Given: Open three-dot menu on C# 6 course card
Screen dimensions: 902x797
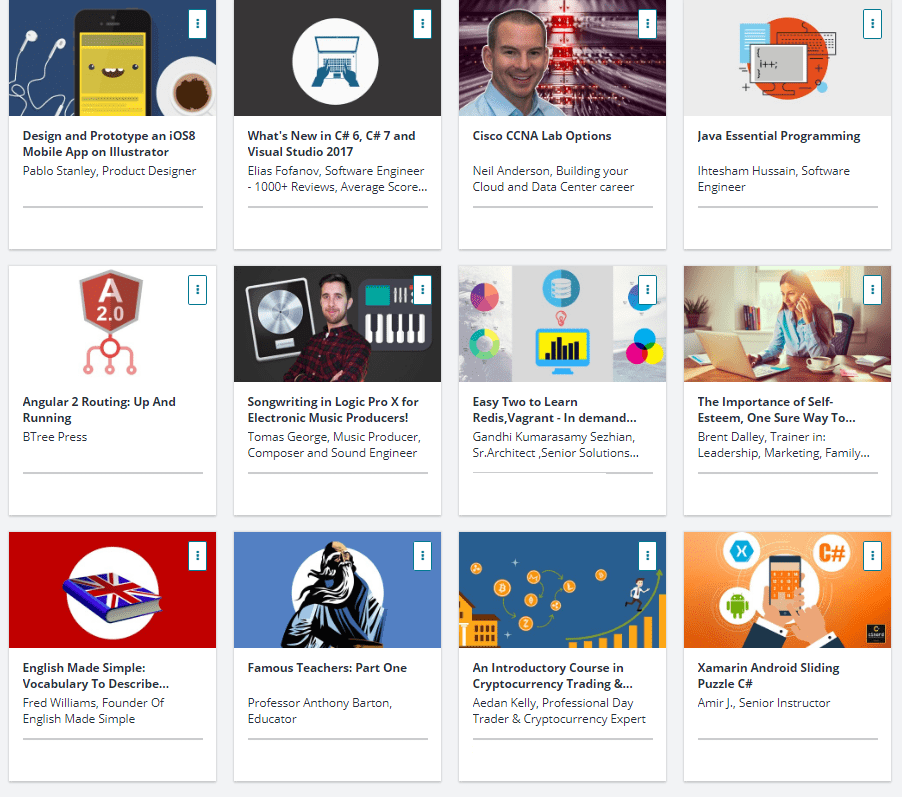Looking at the screenshot, I should click(x=423, y=23).
